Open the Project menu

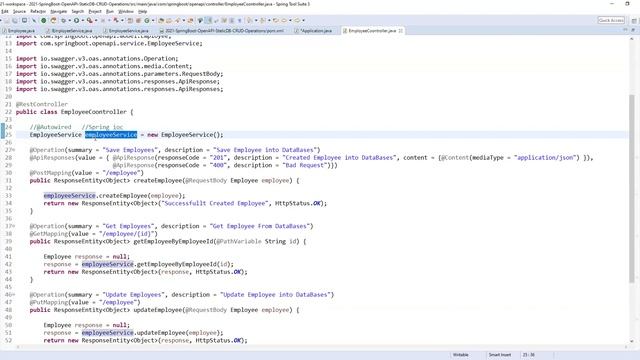(x=95, y=11)
